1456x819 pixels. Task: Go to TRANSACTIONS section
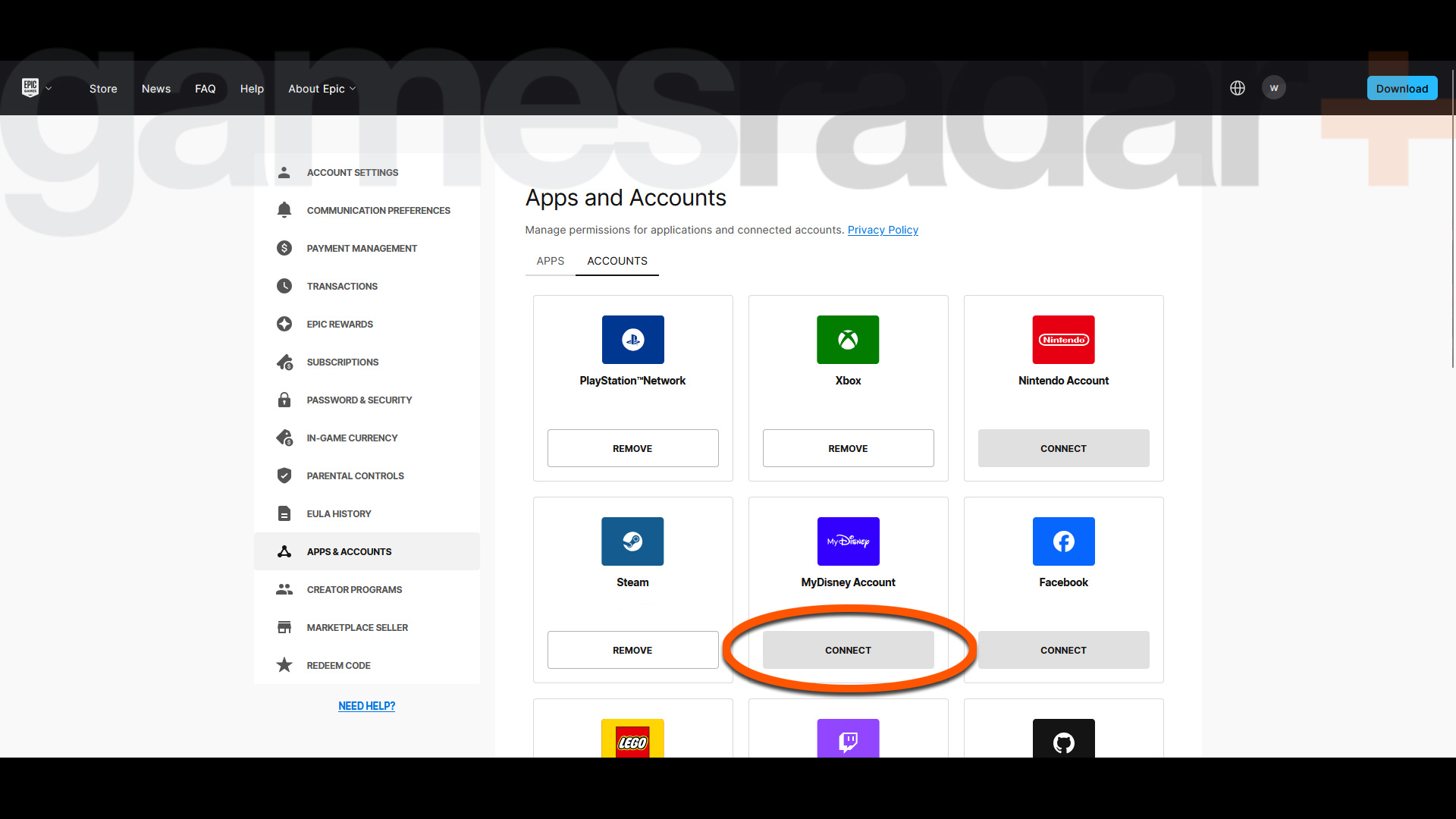click(367, 286)
